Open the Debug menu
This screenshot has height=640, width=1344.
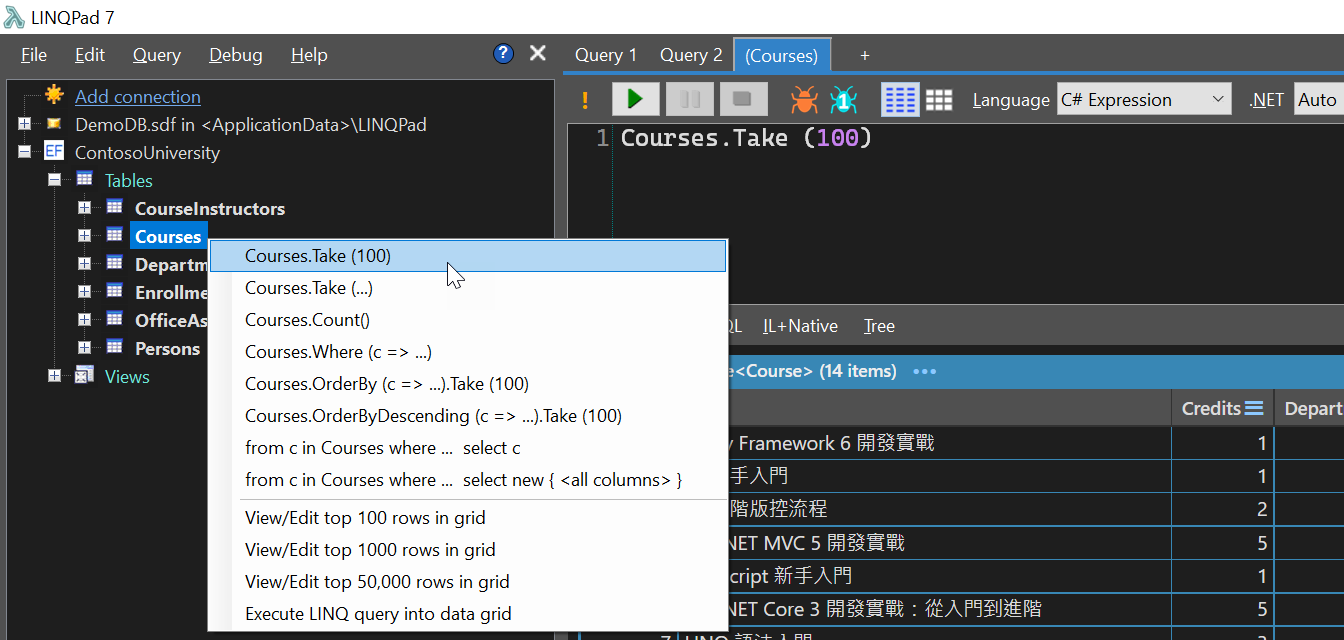pyautogui.click(x=236, y=55)
